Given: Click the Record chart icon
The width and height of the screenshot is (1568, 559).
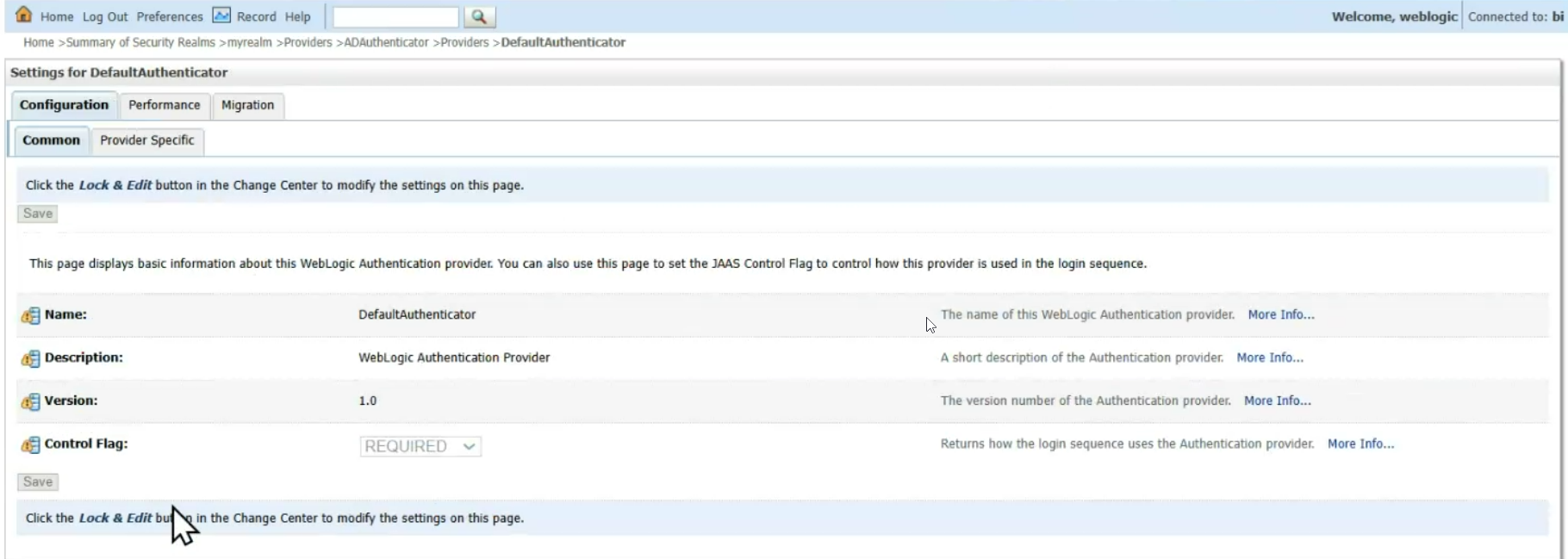Looking at the screenshot, I should 221,16.
